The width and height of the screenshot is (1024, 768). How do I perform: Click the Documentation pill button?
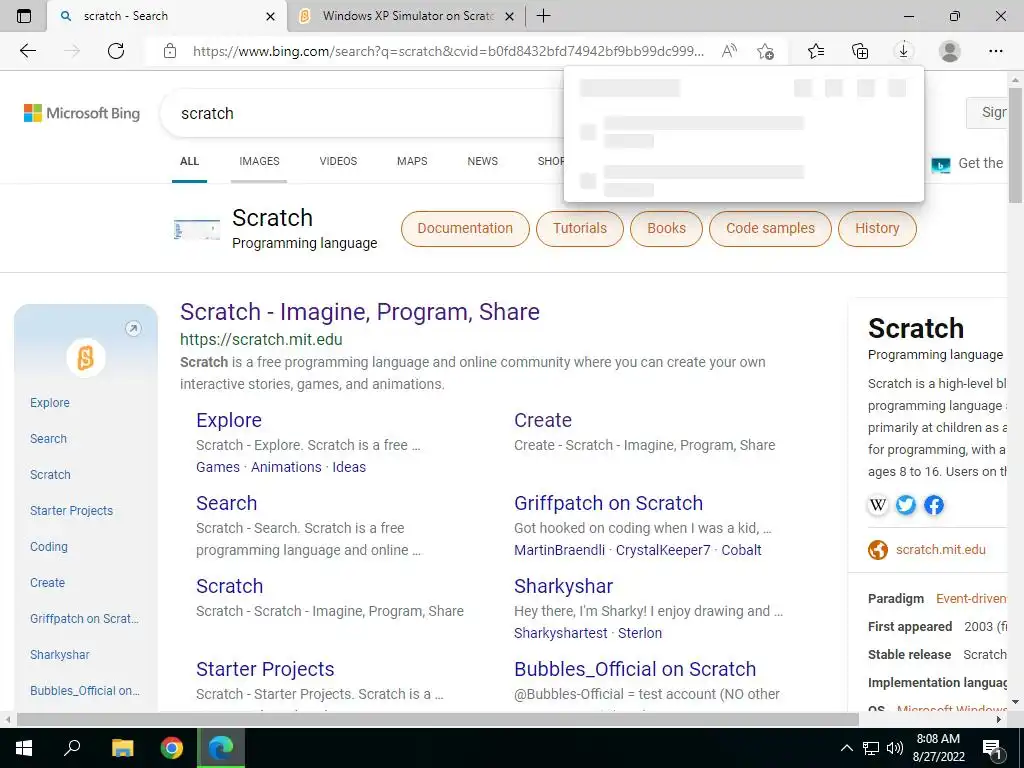(x=465, y=229)
